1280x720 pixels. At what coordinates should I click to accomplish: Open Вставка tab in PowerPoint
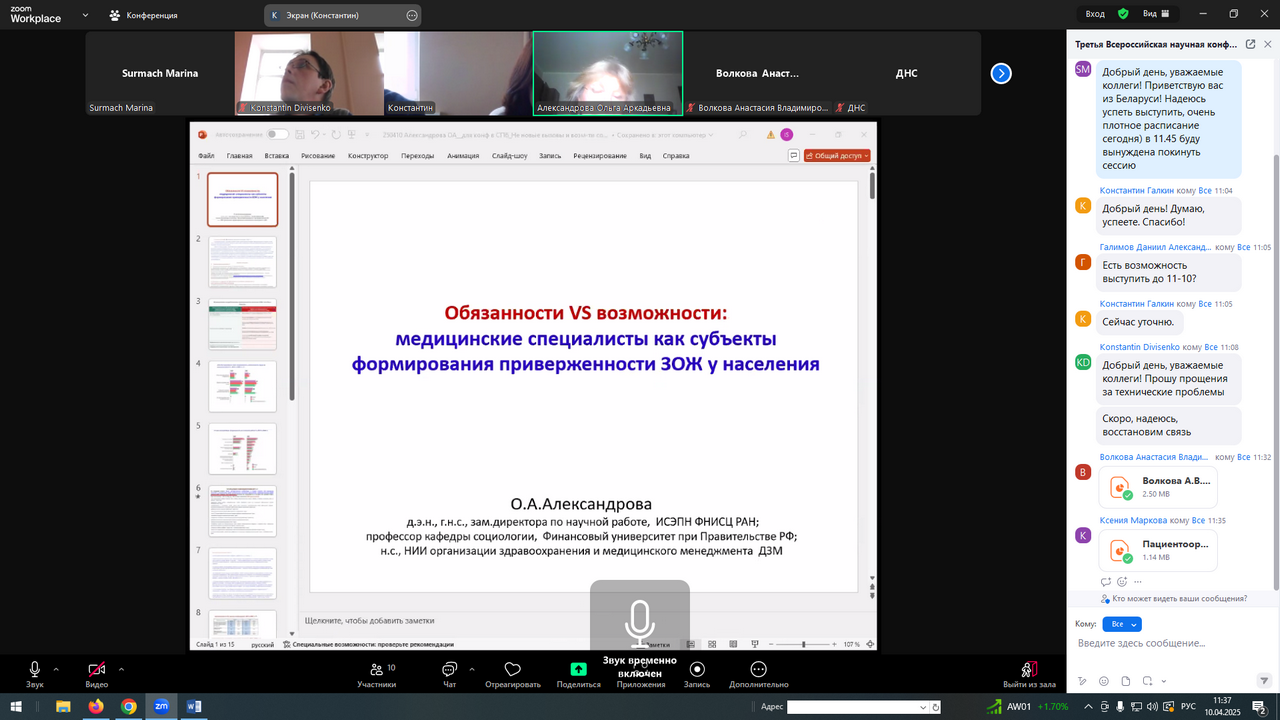coord(277,156)
